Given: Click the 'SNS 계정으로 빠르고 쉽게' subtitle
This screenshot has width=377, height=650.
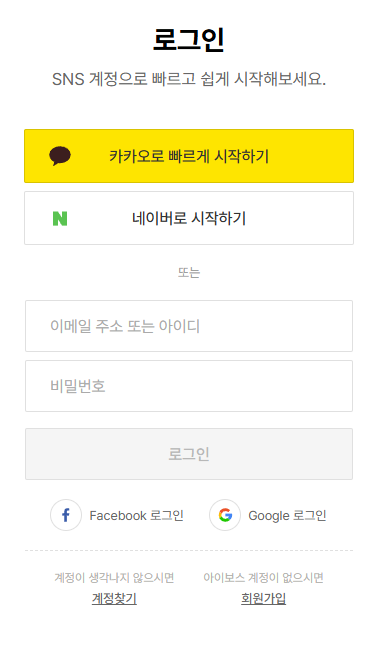Looking at the screenshot, I should coord(140,79).
